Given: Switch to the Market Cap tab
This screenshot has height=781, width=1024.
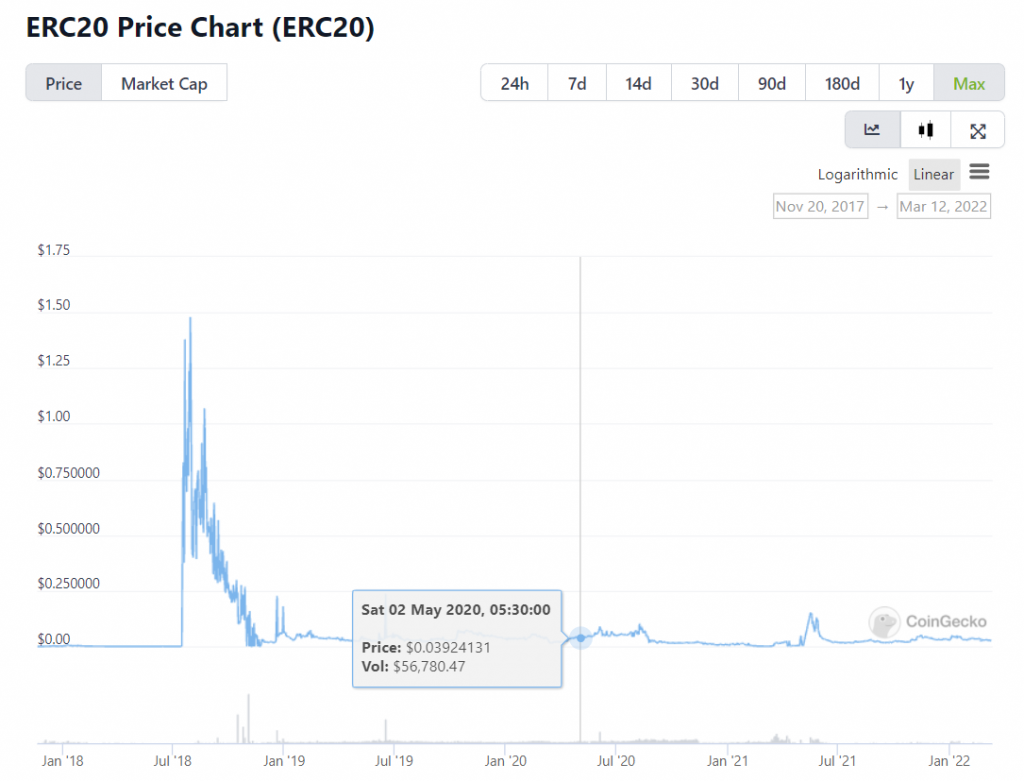Looking at the screenshot, I should tap(164, 83).
